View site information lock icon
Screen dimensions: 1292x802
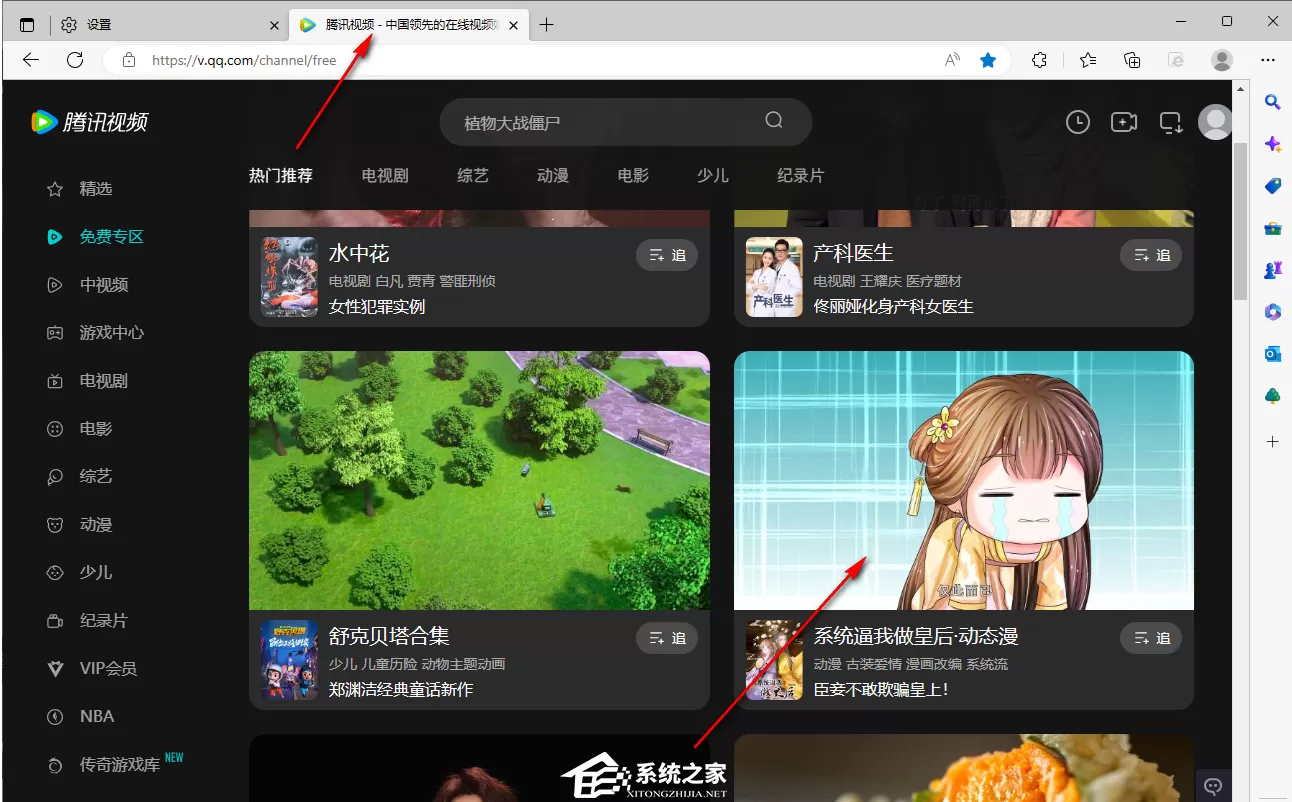pos(128,60)
